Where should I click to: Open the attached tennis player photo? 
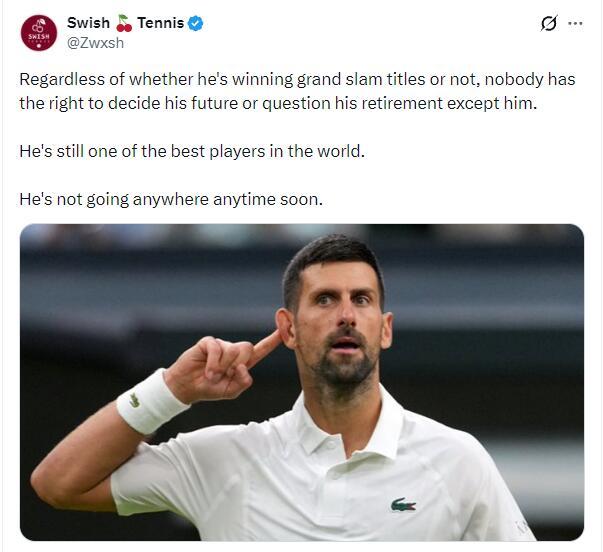(302, 382)
